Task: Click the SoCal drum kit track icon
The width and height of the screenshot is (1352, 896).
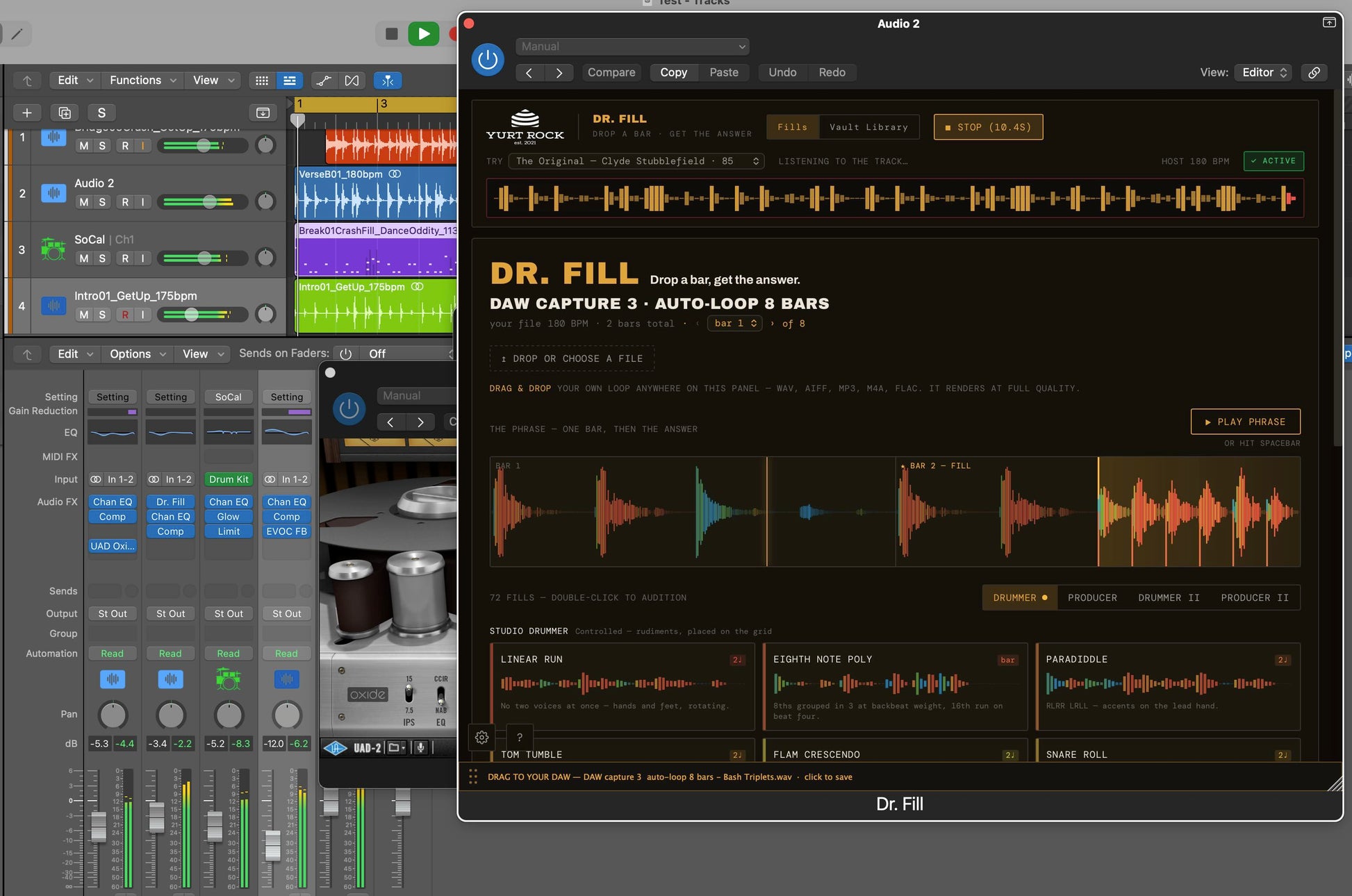Action: coord(53,249)
